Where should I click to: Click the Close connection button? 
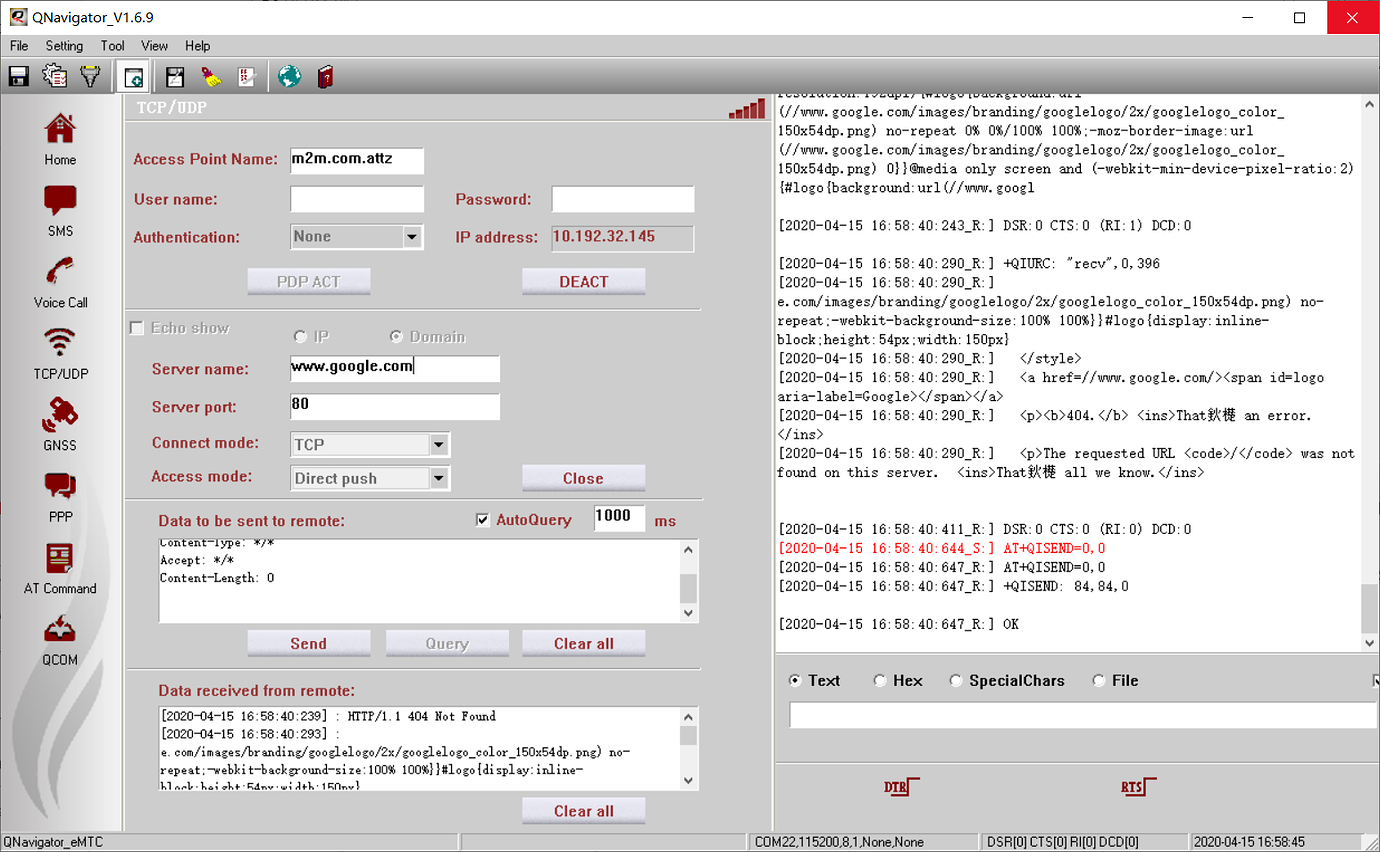click(x=583, y=478)
